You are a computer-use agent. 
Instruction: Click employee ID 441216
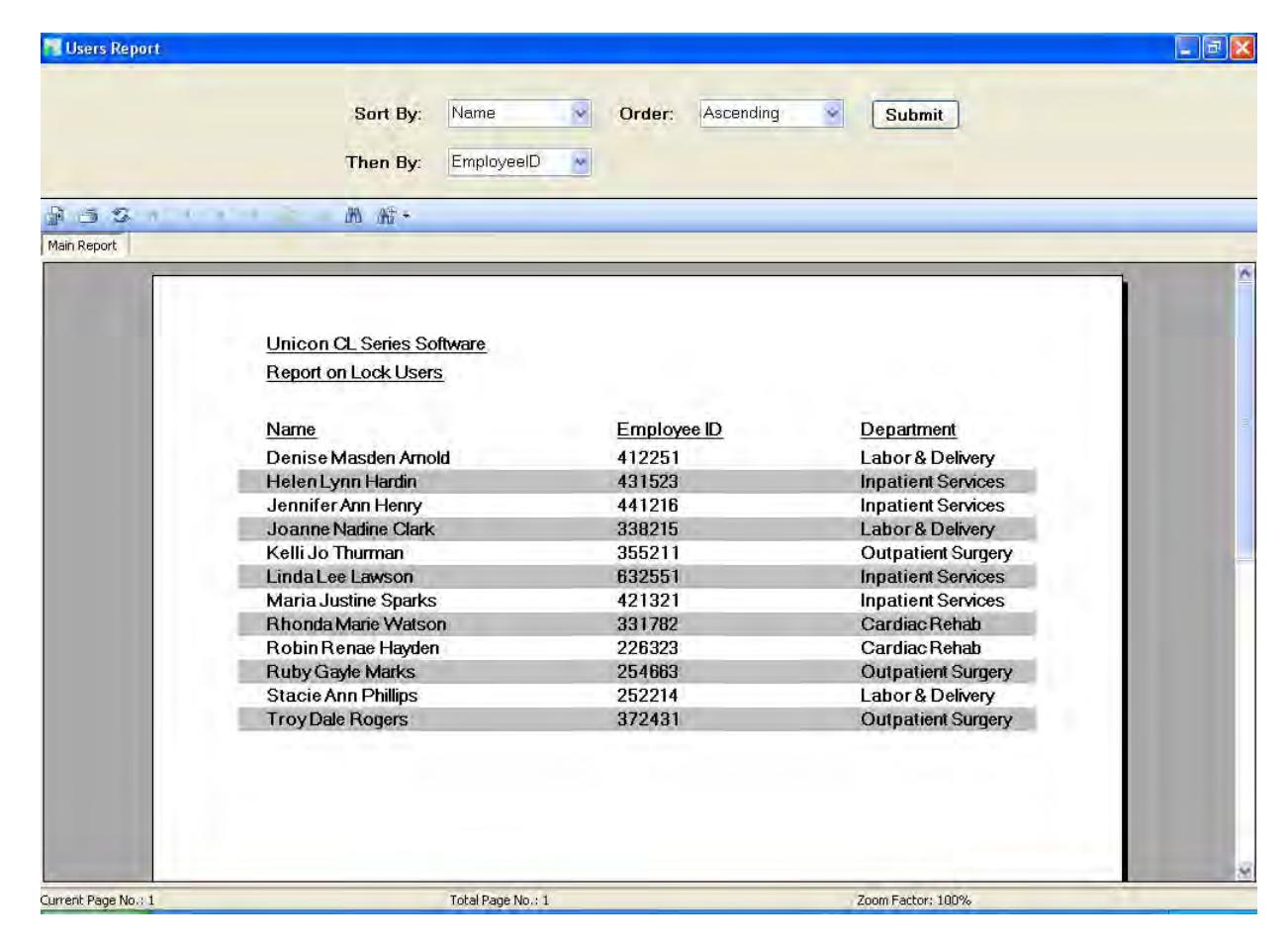point(648,505)
